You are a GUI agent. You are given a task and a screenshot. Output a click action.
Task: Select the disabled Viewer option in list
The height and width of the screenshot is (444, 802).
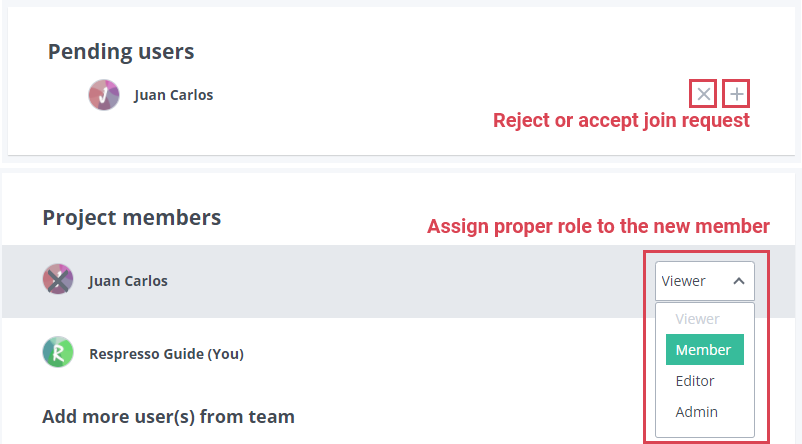coord(697,319)
